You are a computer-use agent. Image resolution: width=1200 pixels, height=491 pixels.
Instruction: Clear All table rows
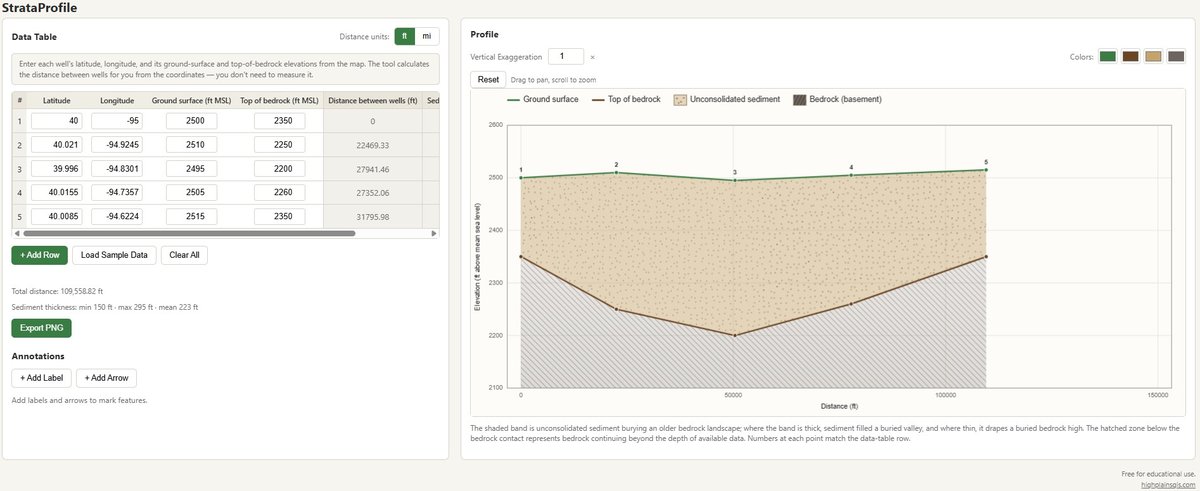(184, 255)
